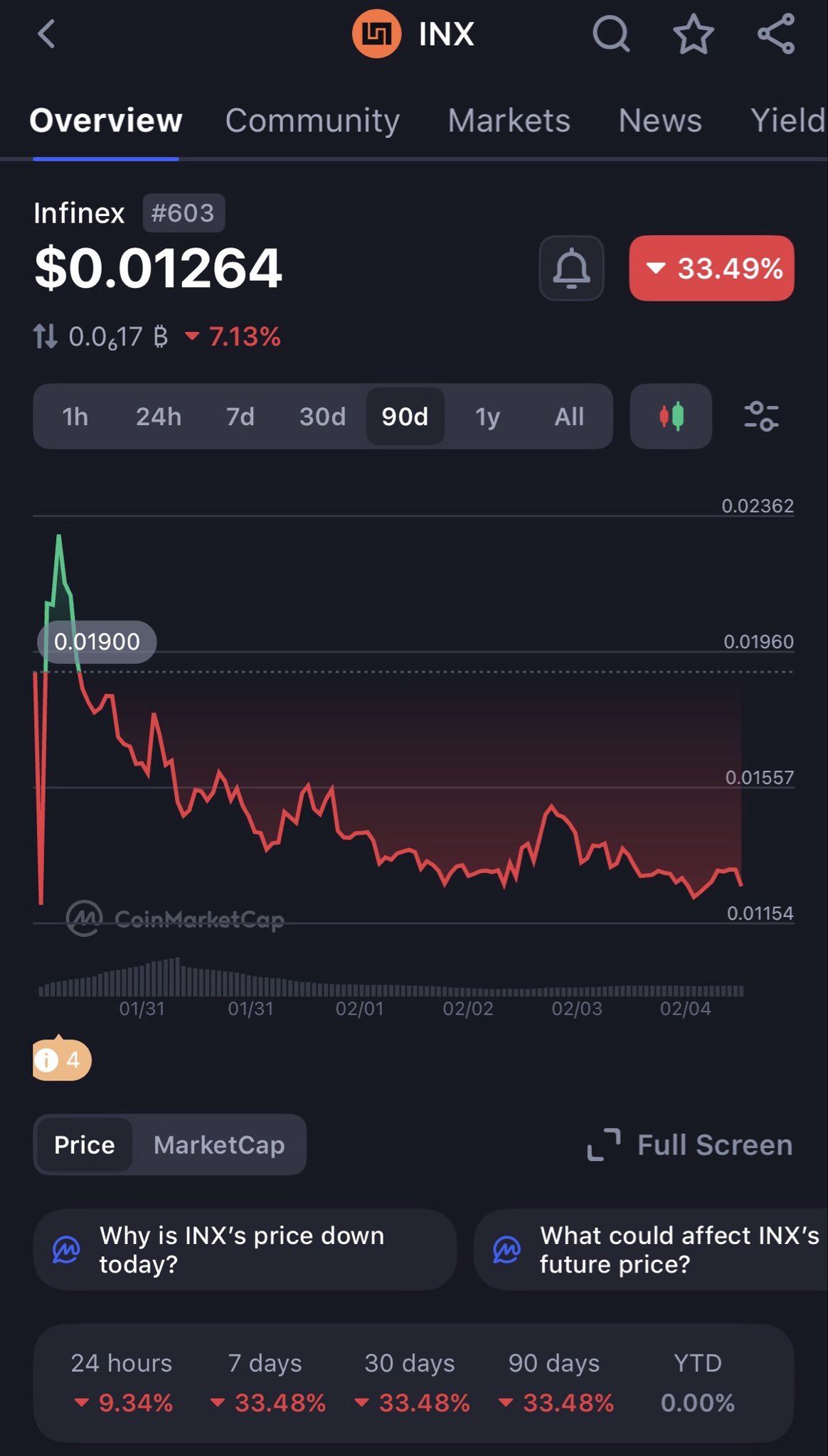Tap the orange info events badge
Viewport: 828px width, 1456px height.
[x=62, y=1060]
